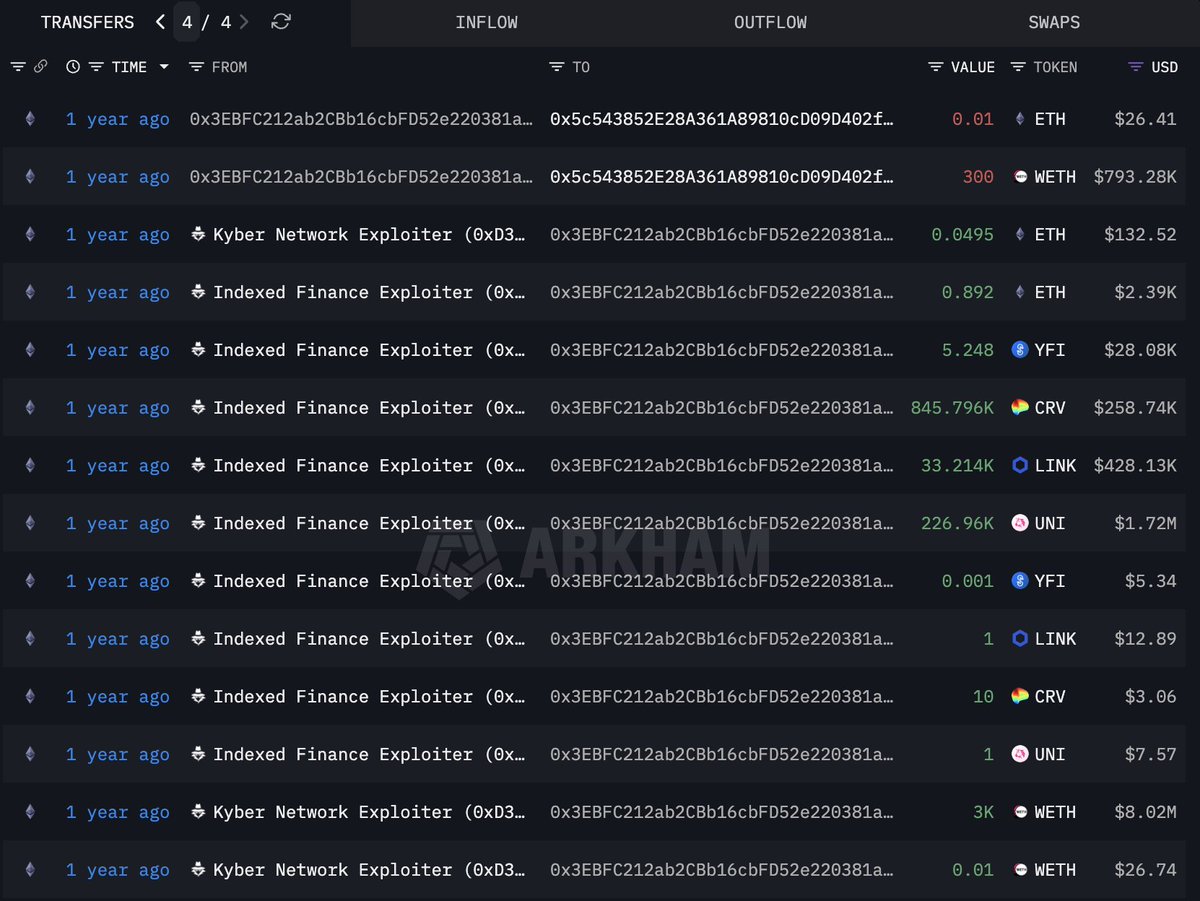Screen dimensions: 1200x901
Task: Click the UNI token icon on 226.96K row
Action: click(1020, 524)
